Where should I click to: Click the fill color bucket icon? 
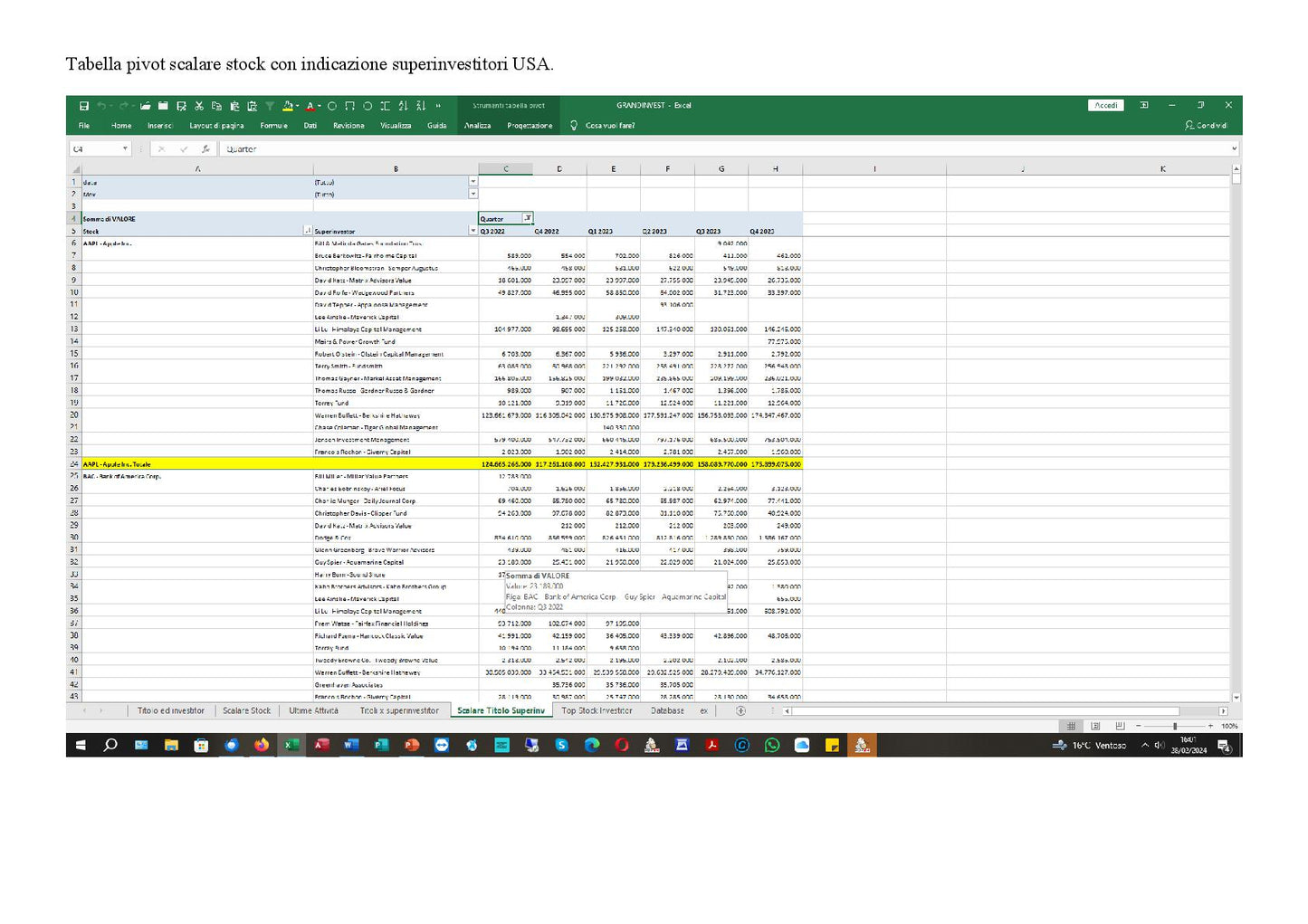coord(287,106)
